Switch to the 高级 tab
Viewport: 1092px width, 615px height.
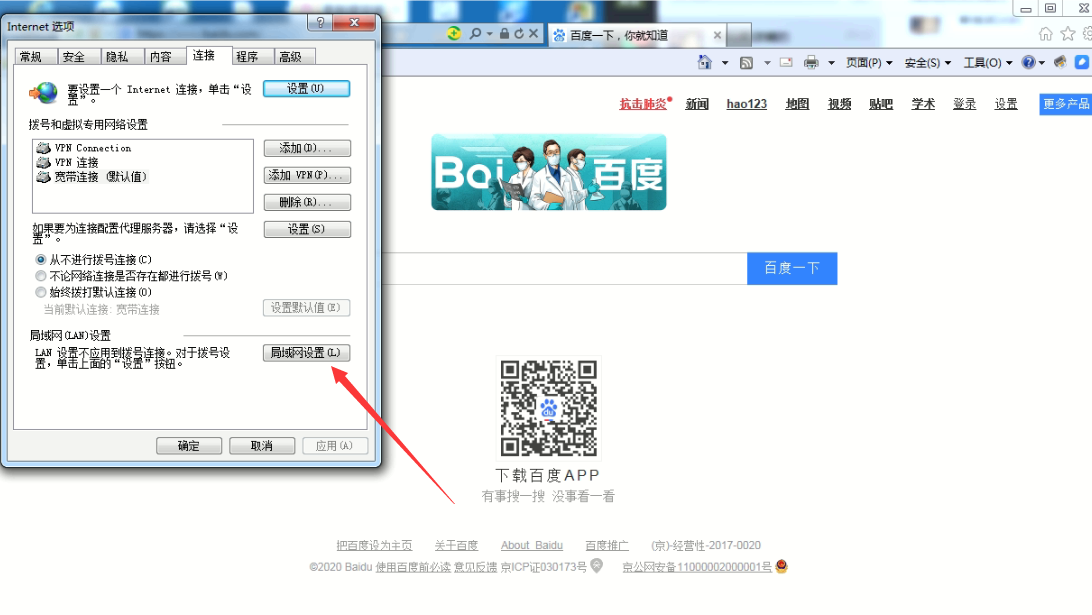[290, 56]
